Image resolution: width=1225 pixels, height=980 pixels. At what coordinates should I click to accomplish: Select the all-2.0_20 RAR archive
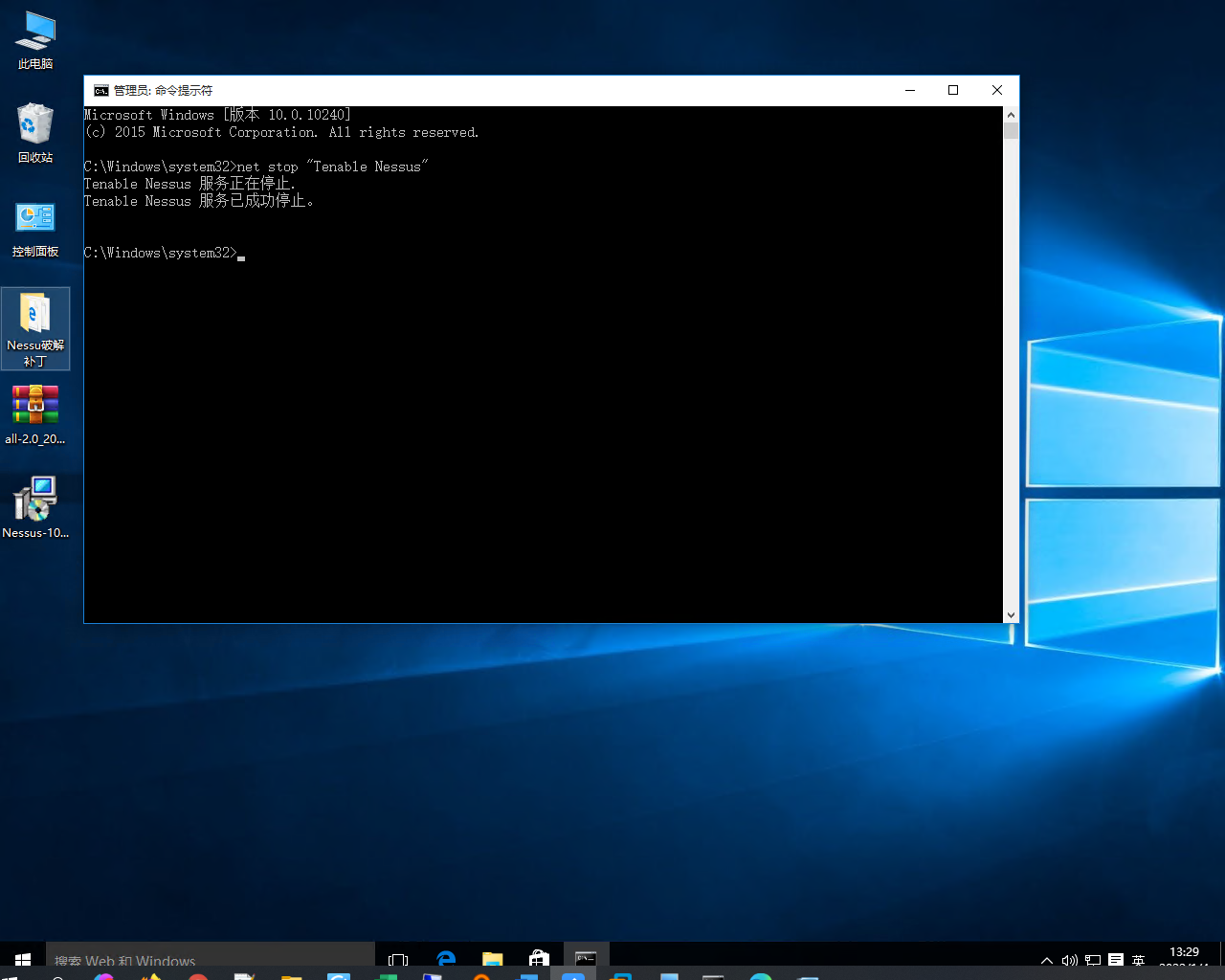35,405
